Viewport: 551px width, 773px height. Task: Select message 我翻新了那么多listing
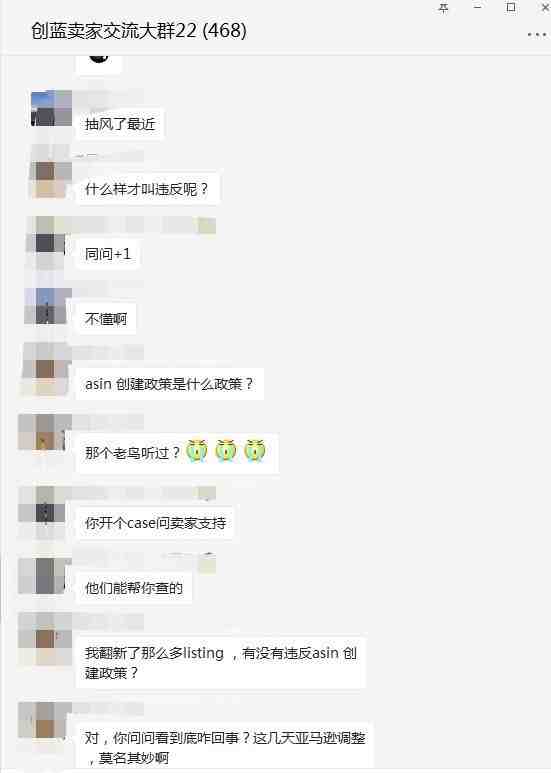coord(221,663)
